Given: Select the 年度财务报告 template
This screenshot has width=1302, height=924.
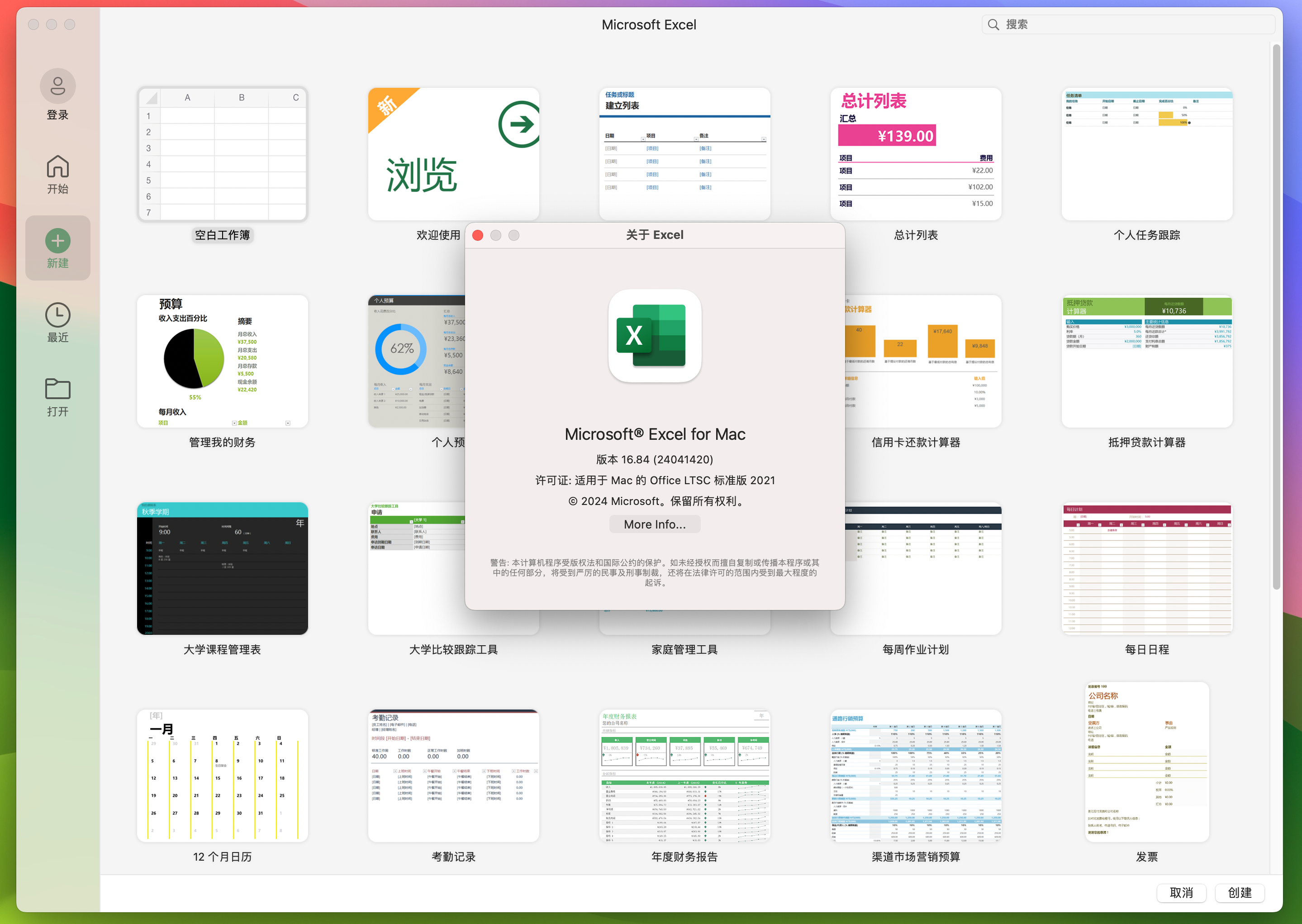Looking at the screenshot, I should (x=684, y=776).
